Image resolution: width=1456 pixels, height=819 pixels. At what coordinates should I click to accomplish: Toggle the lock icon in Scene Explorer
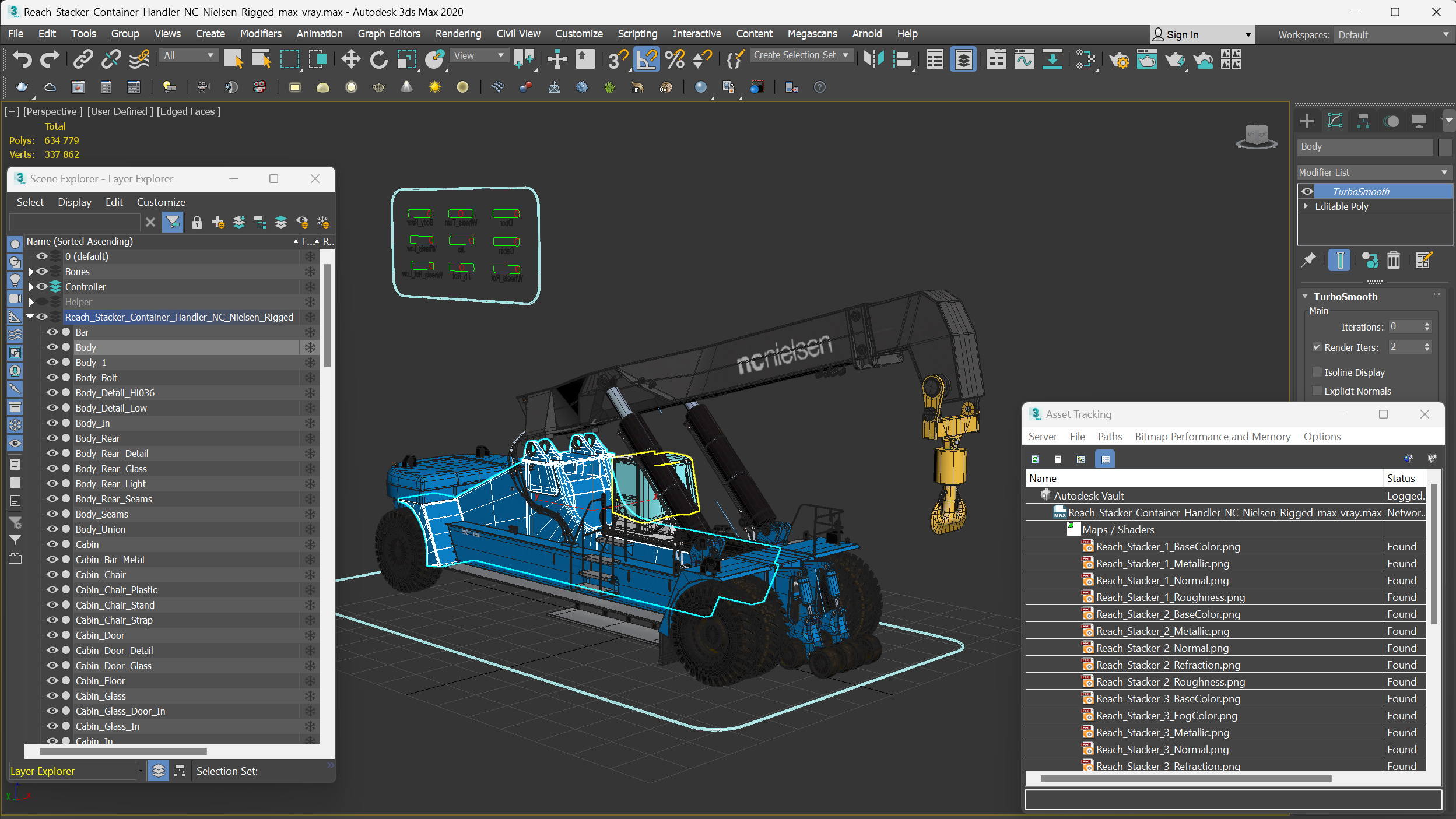pos(197,222)
